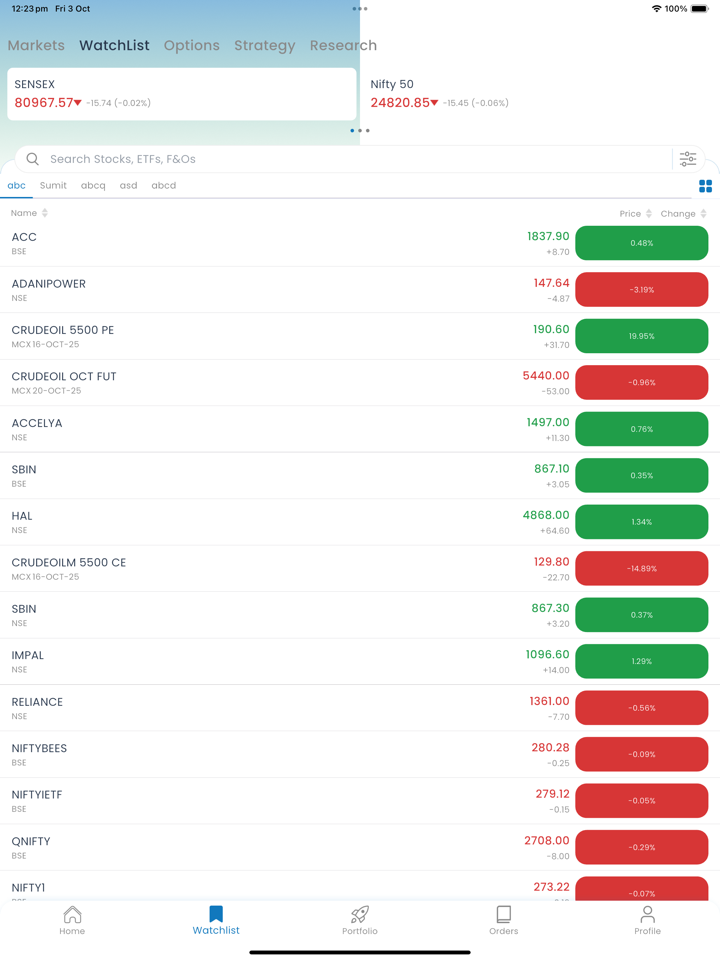Sort list by Name column
The image size is (720, 960).
[x=29, y=213]
